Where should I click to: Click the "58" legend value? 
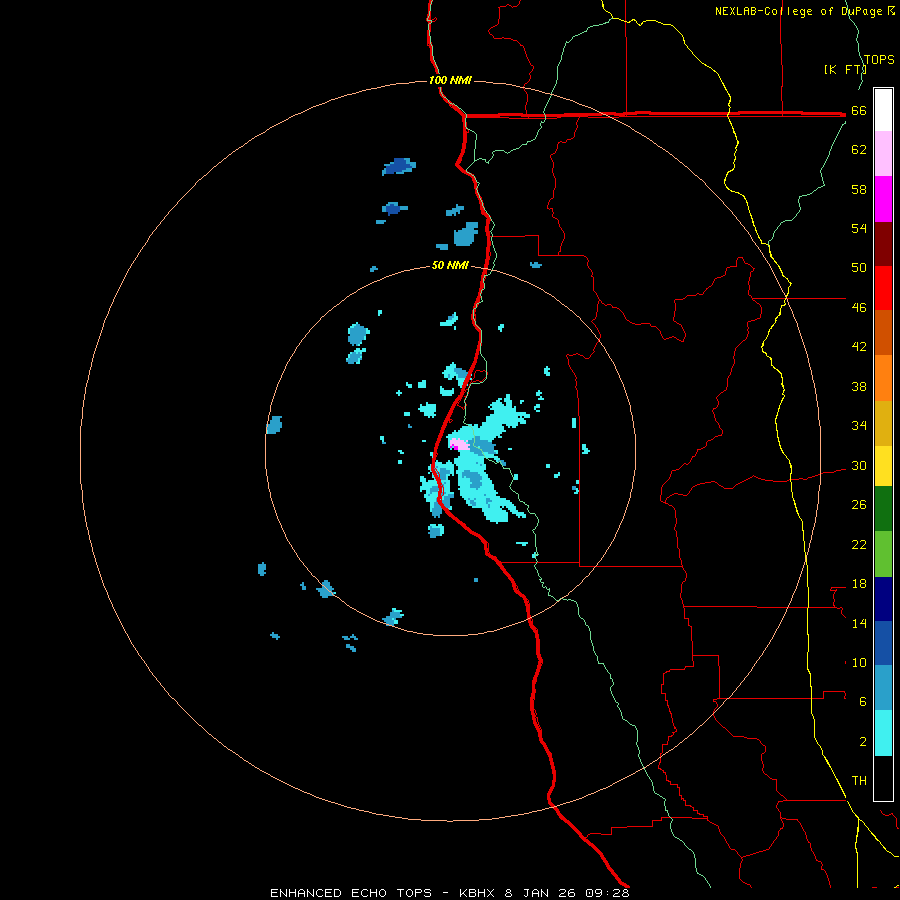pyautogui.click(x=859, y=189)
